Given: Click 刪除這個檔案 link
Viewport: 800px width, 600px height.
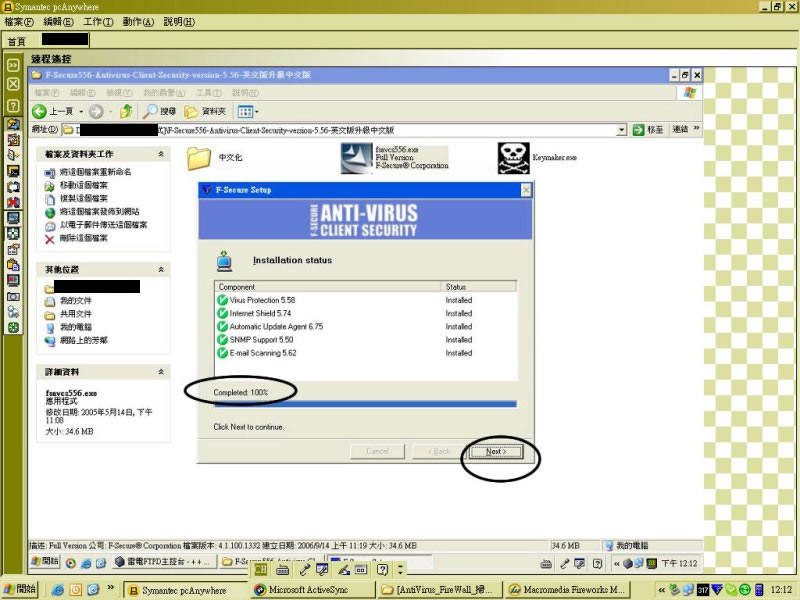Looking at the screenshot, I should [84, 238].
